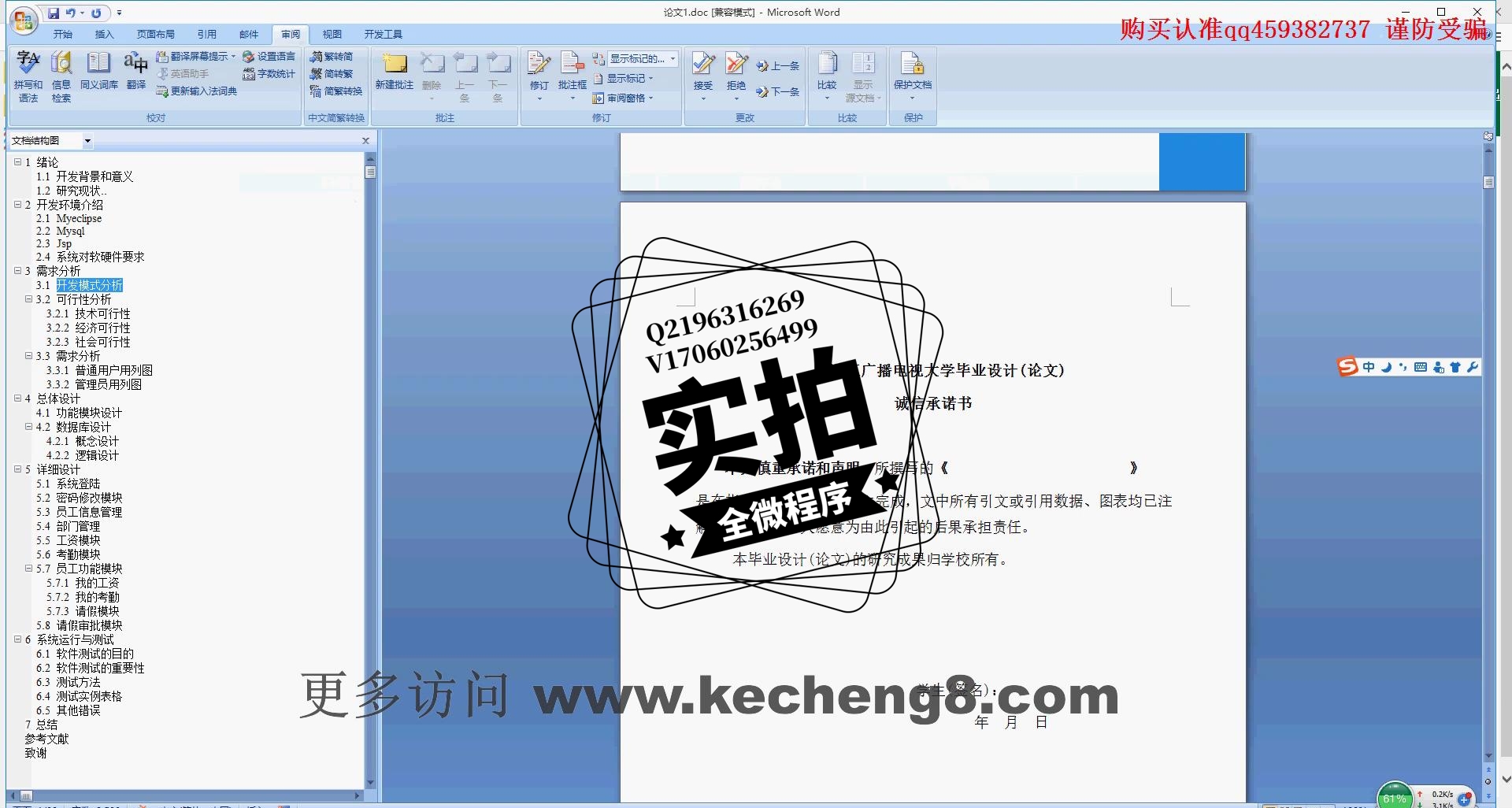Open the Research pane (信息检索)

click(x=61, y=76)
